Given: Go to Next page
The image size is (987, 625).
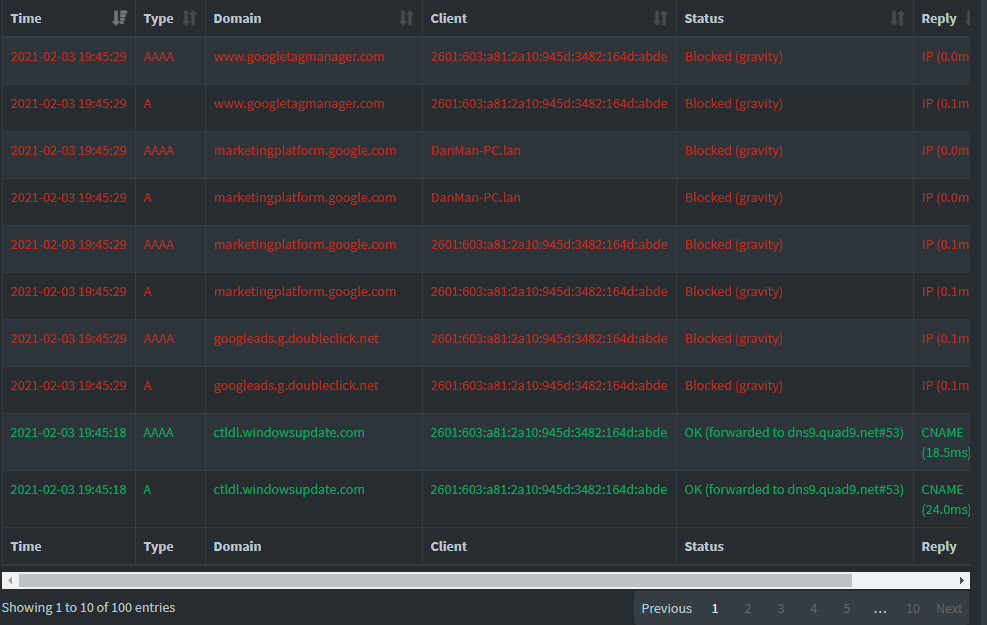Looking at the screenshot, I should tap(949, 609).
